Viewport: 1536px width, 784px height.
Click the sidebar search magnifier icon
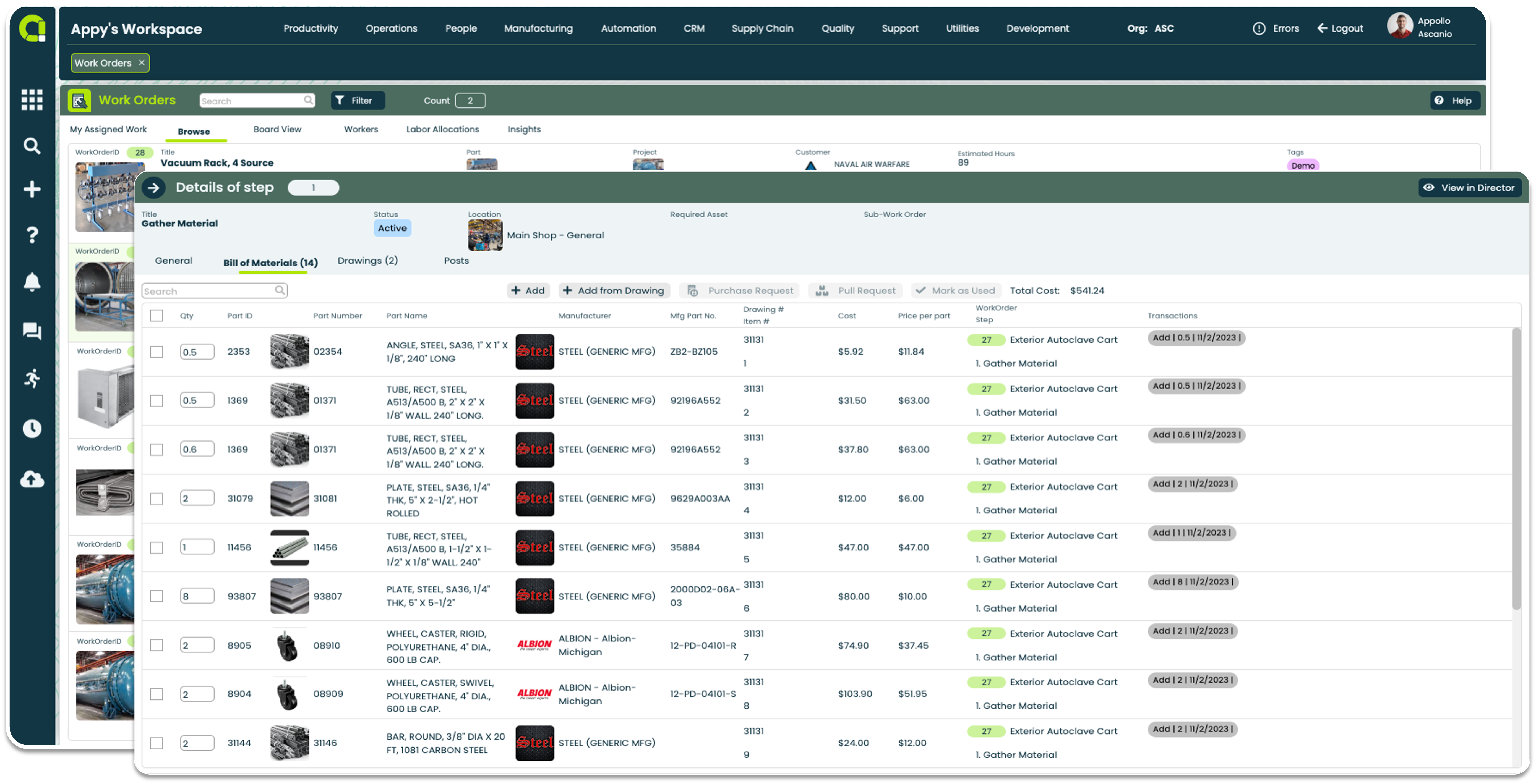[x=32, y=146]
